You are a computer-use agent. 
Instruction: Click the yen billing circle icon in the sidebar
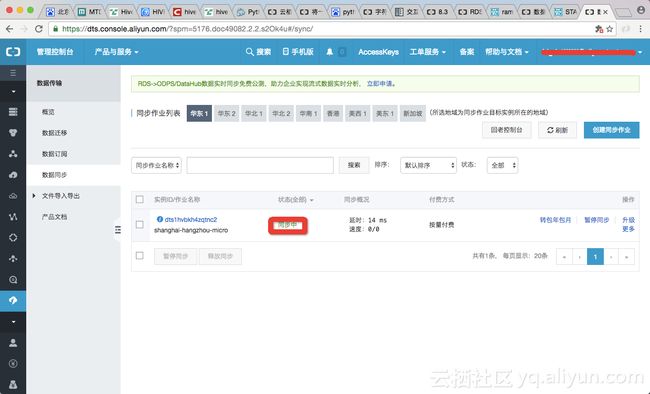[13, 363]
